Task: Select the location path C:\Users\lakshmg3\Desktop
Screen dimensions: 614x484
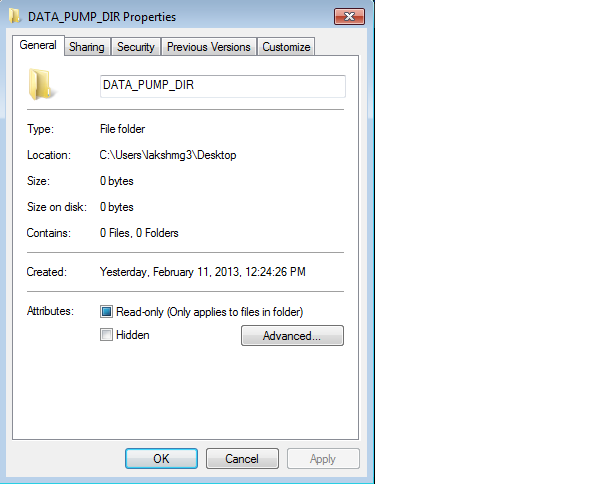Action: click(168, 155)
